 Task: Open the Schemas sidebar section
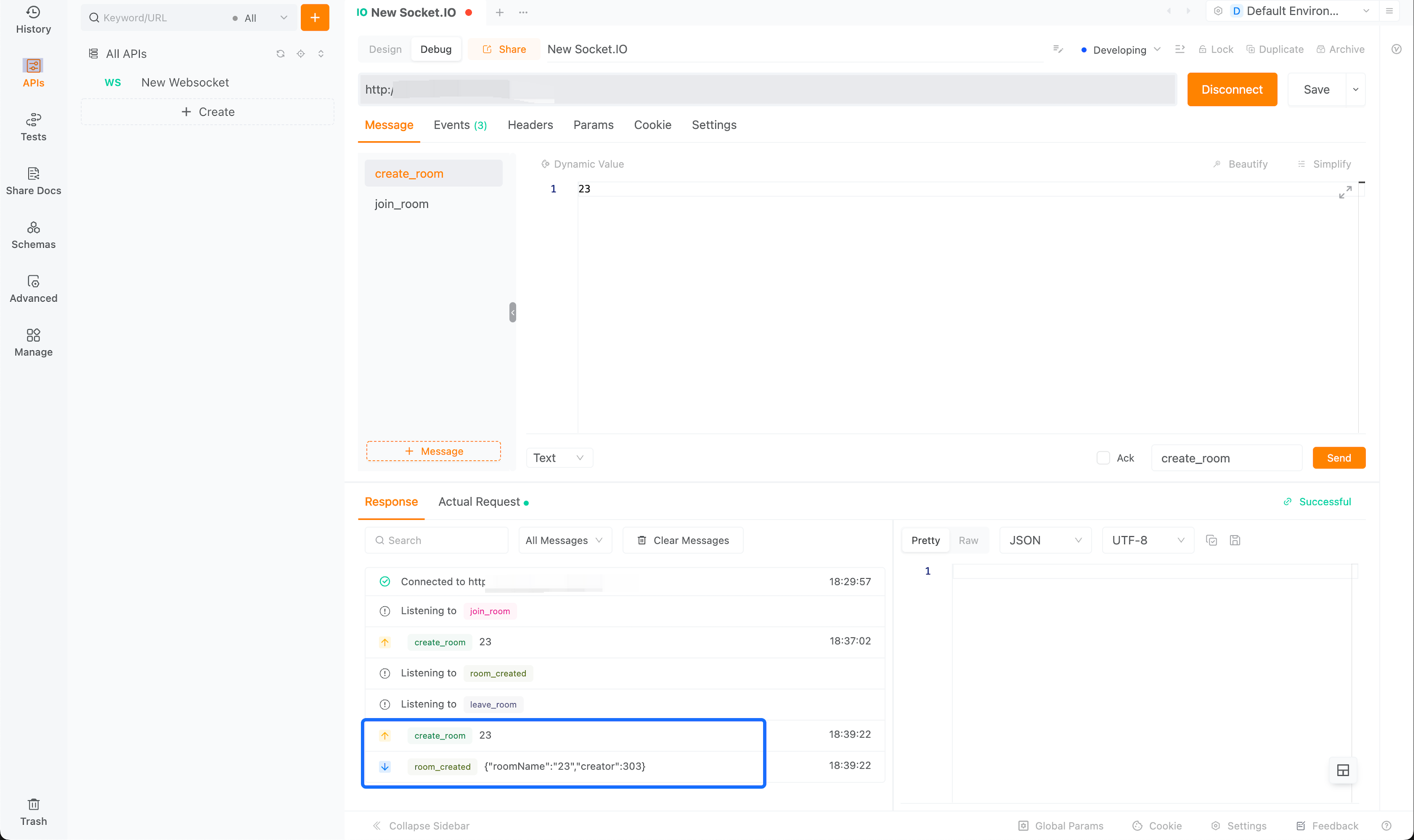(x=33, y=235)
